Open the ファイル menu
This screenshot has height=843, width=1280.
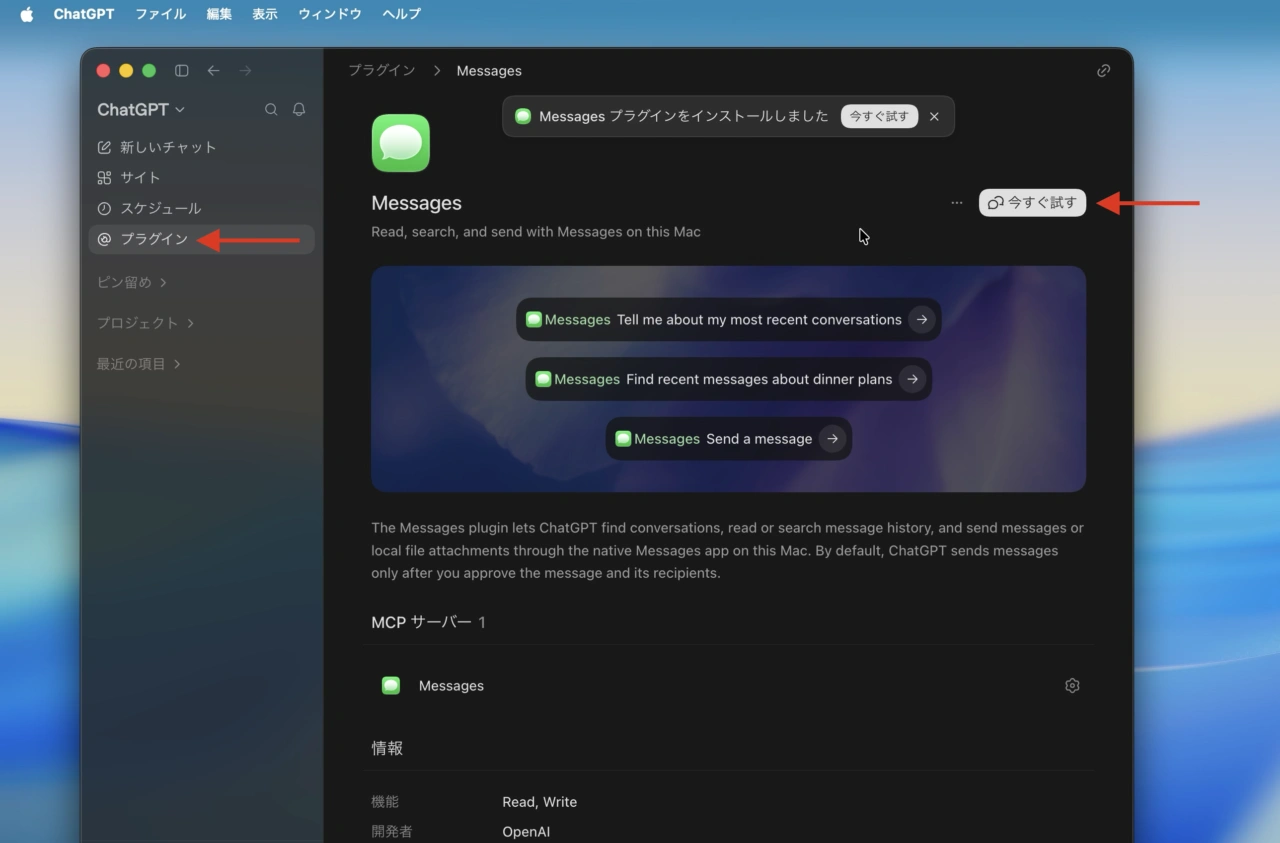tap(160, 14)
